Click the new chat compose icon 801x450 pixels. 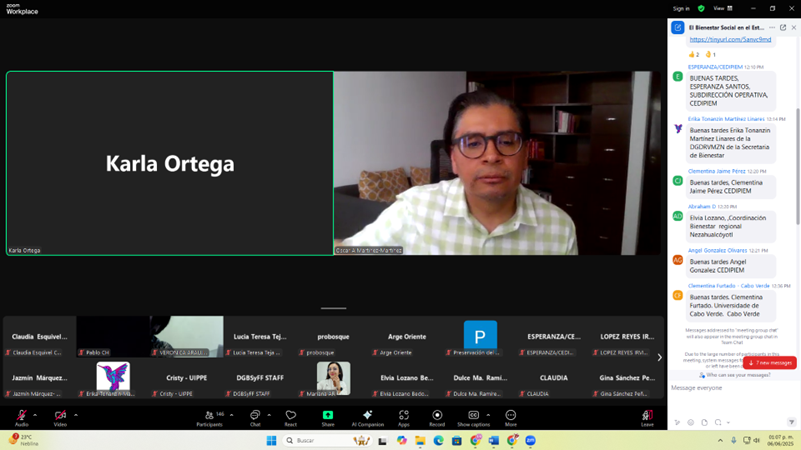[x=677, y=28]
